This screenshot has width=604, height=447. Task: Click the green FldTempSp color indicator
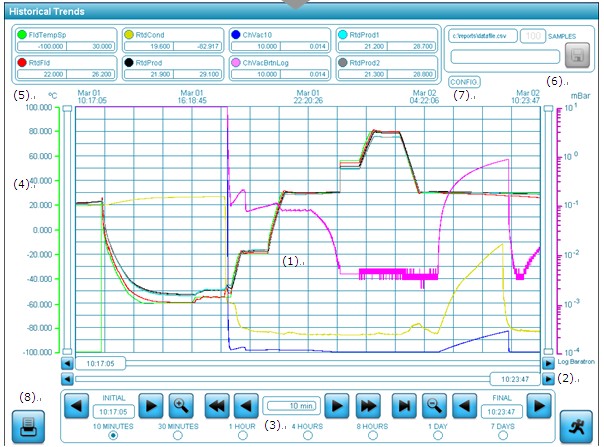click(x=22, y=35)
